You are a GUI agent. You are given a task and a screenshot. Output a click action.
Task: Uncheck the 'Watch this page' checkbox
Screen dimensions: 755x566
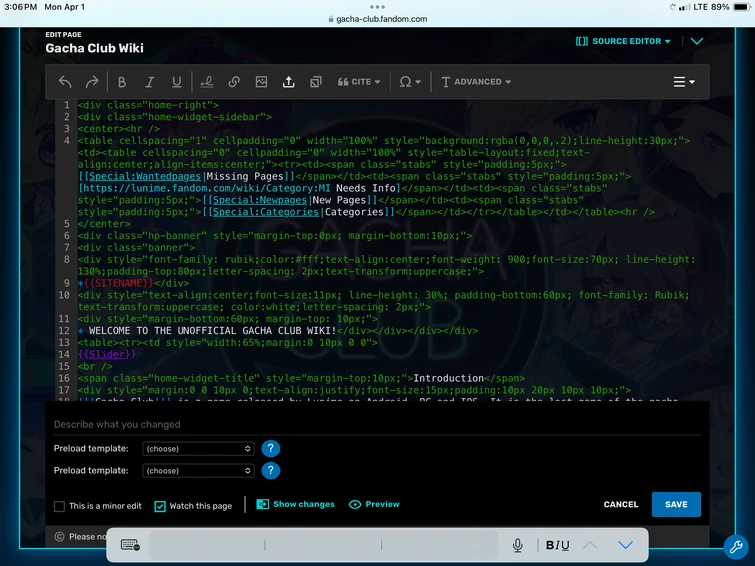click(x=160, y=506)
